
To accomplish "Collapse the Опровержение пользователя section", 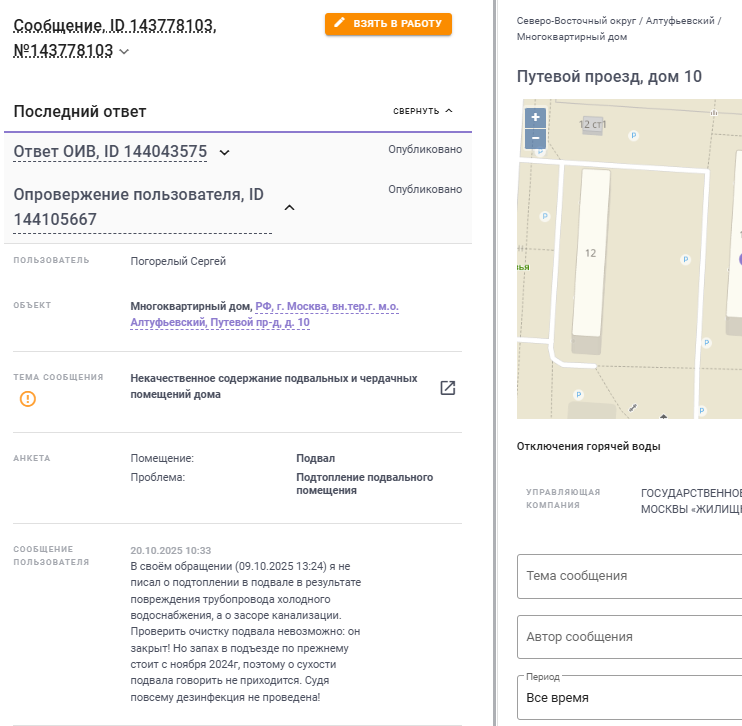I will [289, 207].
